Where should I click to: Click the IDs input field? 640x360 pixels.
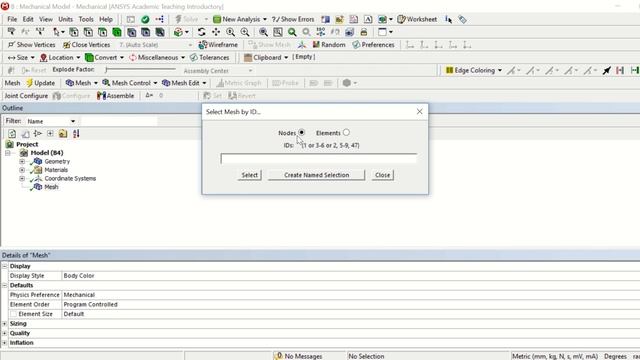click(319, 158)
